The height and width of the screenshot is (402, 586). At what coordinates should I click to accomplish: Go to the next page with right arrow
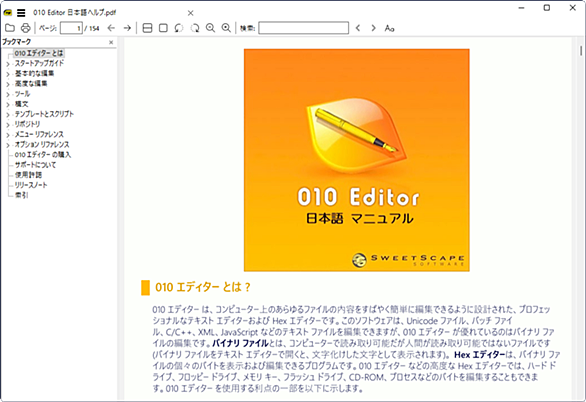point(127,28)
